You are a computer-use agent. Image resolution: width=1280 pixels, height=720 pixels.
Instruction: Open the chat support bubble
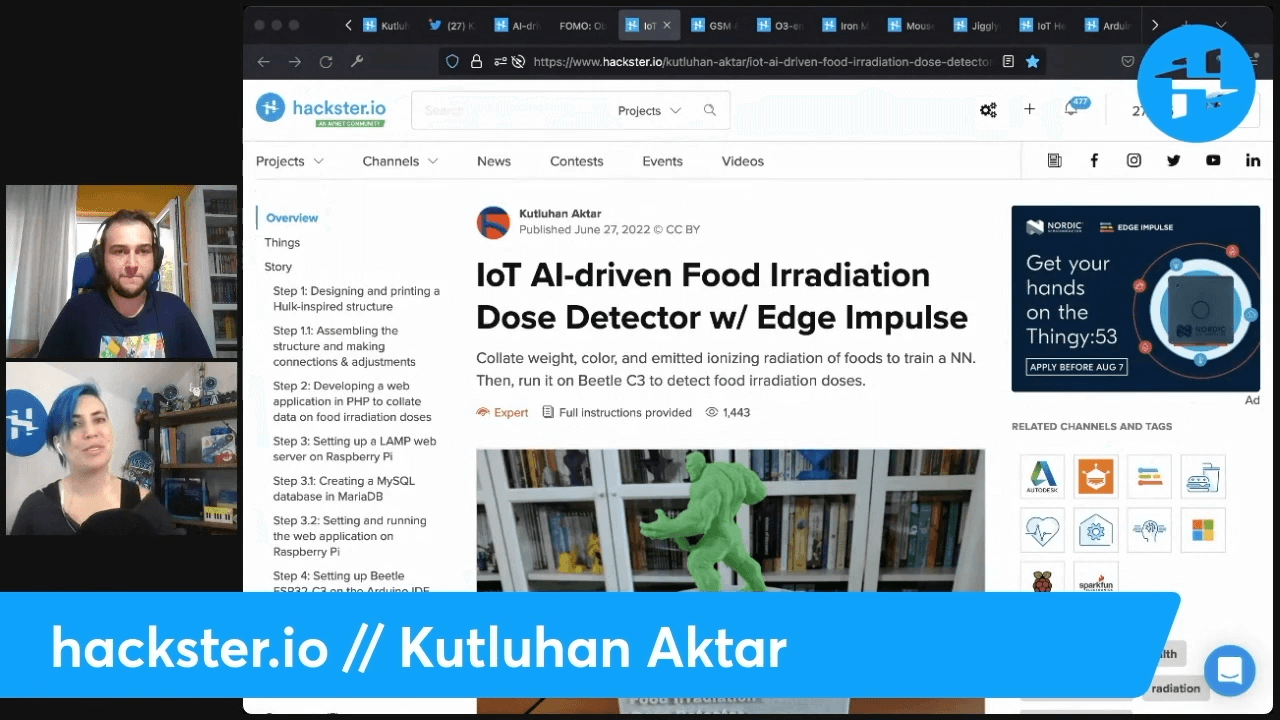1229,670
